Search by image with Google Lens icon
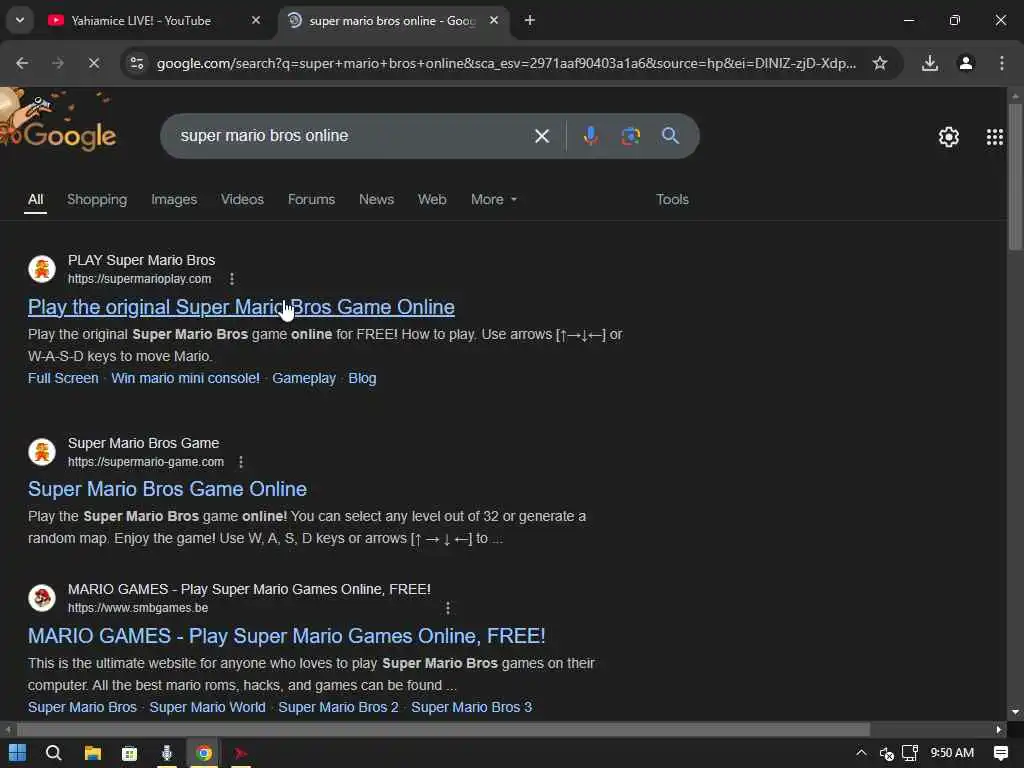 pyautogui.click(x=630, y=136)
